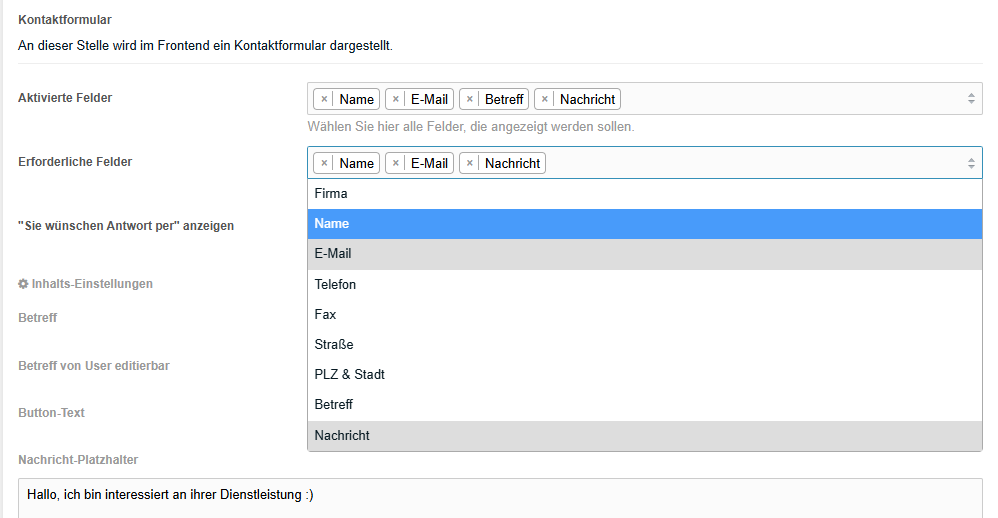The height and width of the screenshot is (518, 998).
Task: Click Nachricht at the list bottom
Action: click(x=645, y=435)
